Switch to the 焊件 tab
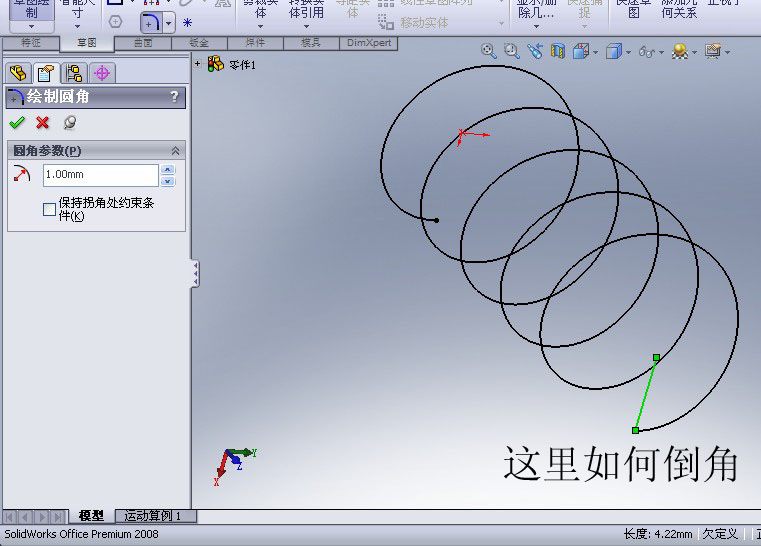 (x=255, y=43)
